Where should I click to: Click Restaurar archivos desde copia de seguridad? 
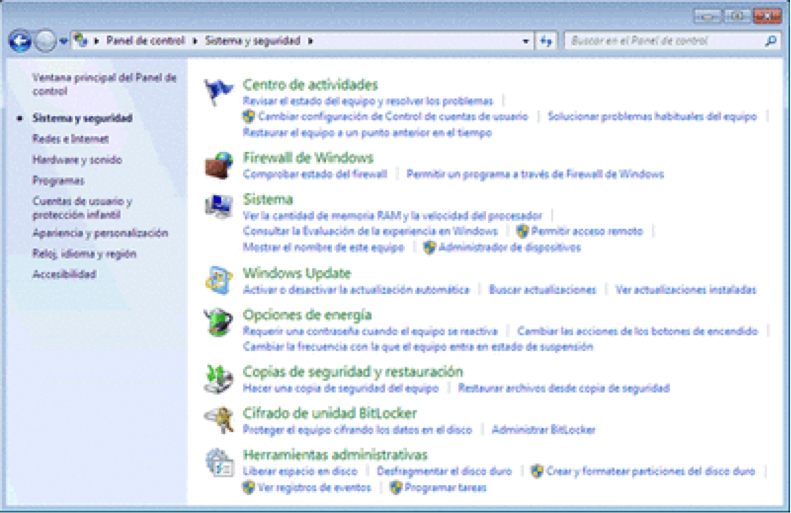coord(564,388)
